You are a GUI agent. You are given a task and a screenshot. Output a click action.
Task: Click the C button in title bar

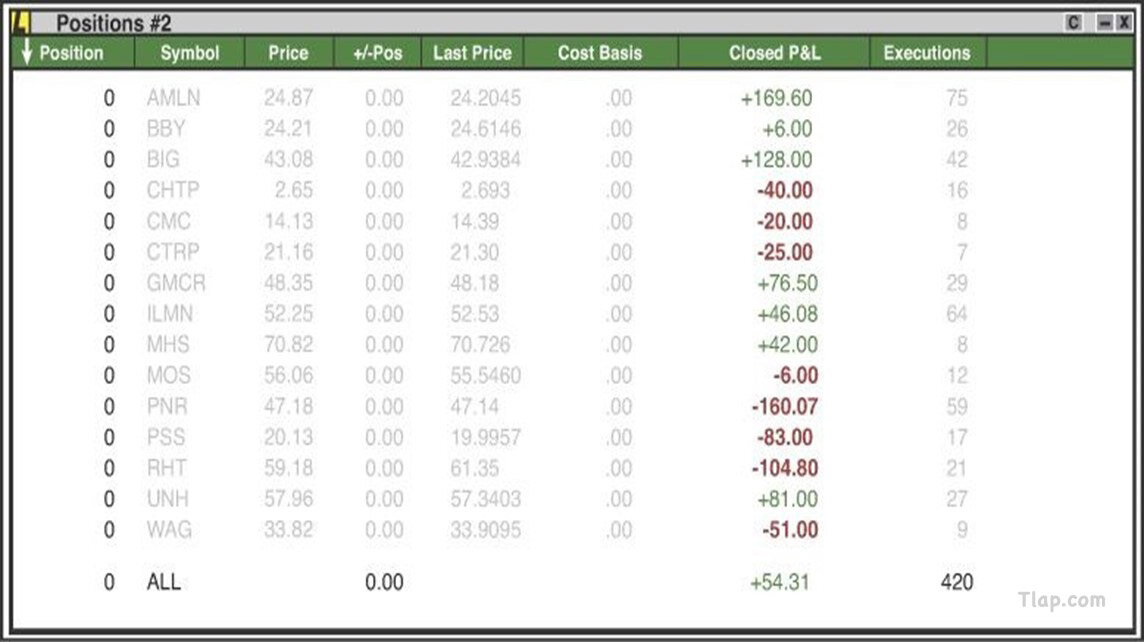click(1073, 23)
